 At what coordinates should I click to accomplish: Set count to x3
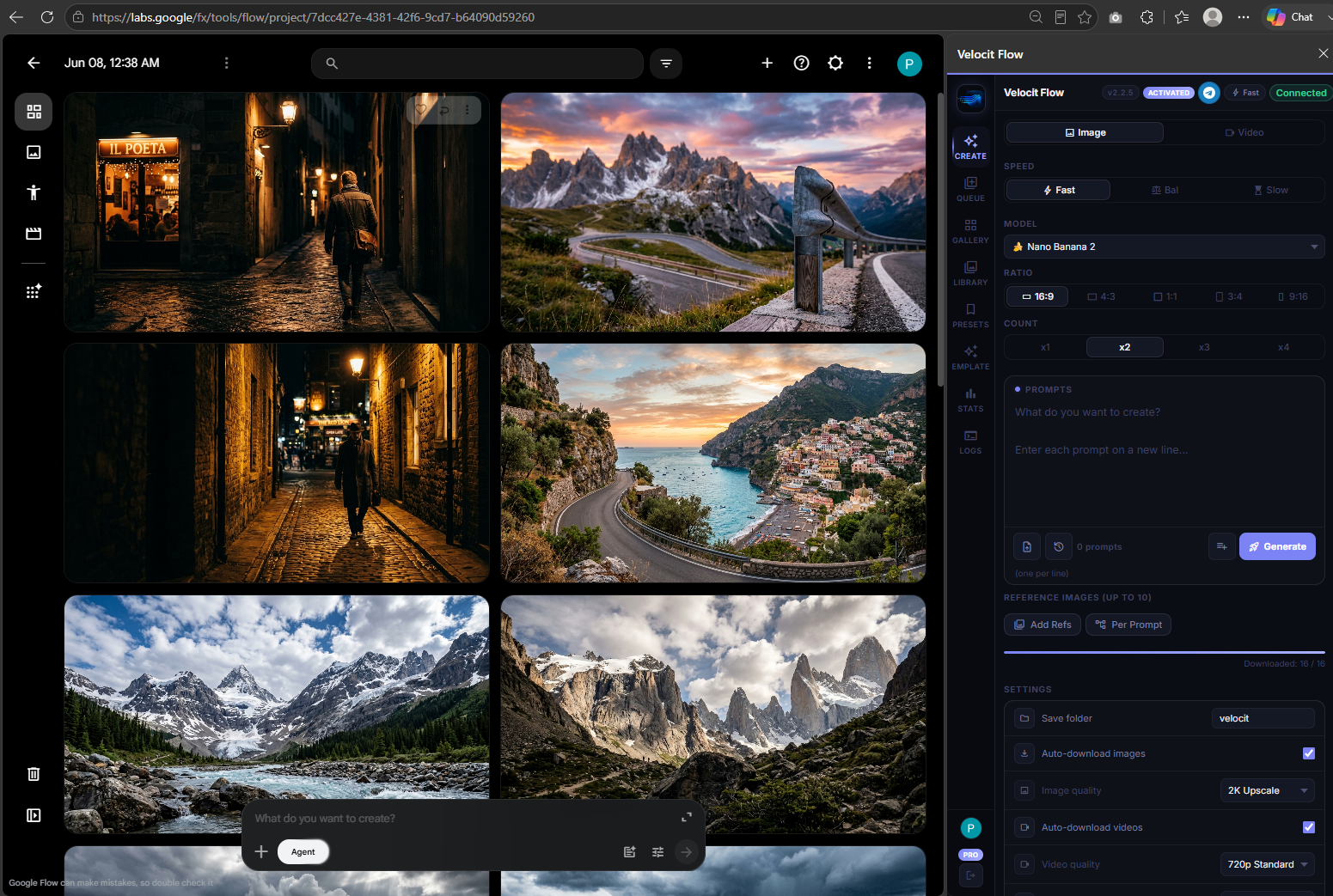coord(1204,347)
